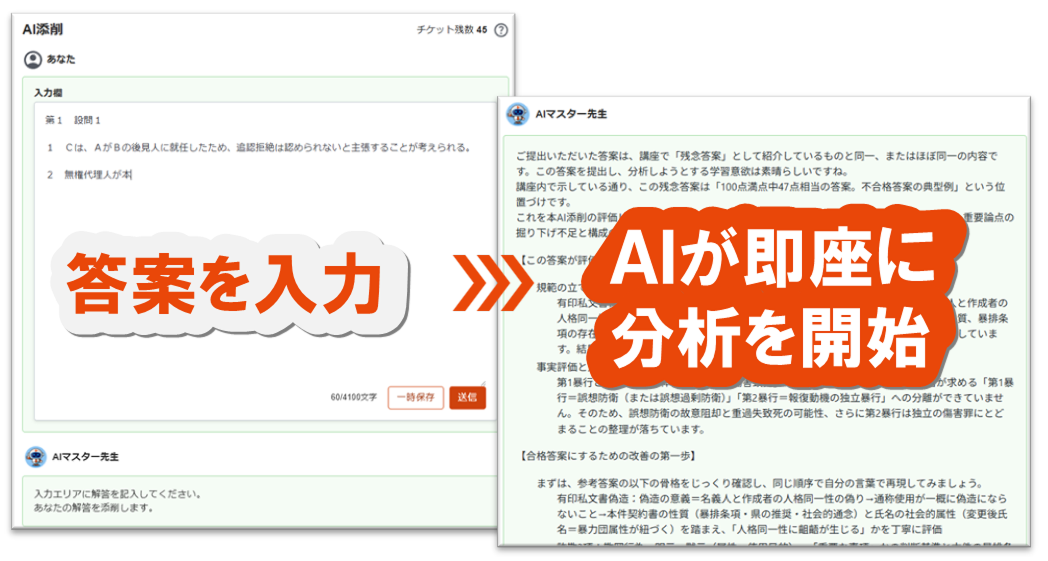The height and width of the screenshot is (561, 1048).
Task: Click the AIマスター先生 avatar in the right panel
Action: point(517,114)
